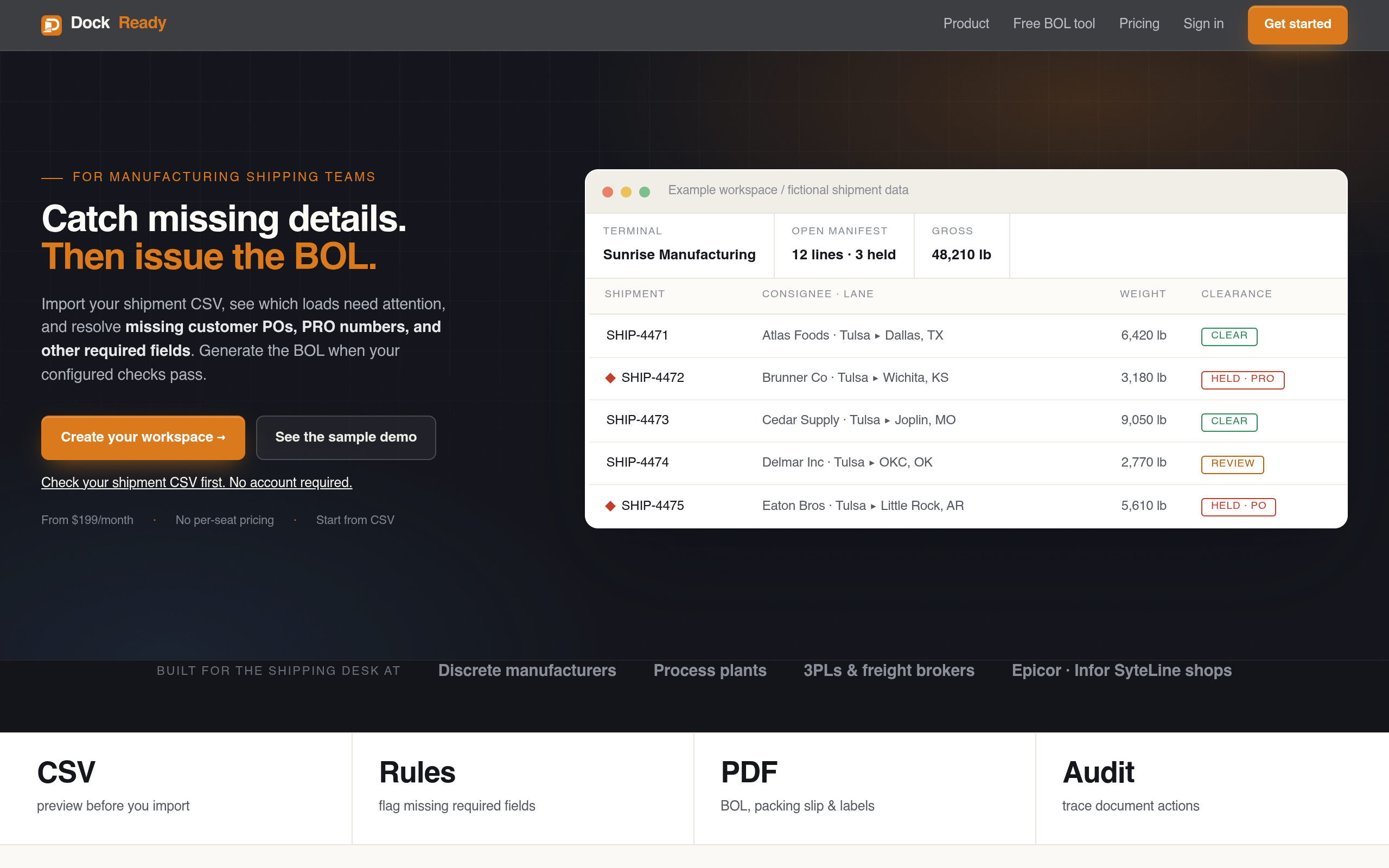Click the 5,610 lb weight cell
Viewport: 1389px width, 868px height.
tap(1143, 506)
